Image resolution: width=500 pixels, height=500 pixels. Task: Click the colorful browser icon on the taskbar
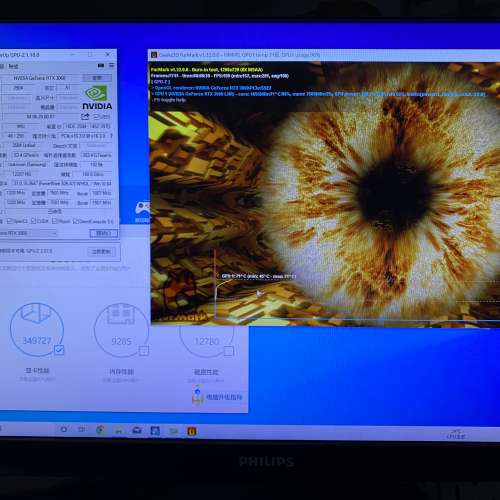tap(101, 430)
